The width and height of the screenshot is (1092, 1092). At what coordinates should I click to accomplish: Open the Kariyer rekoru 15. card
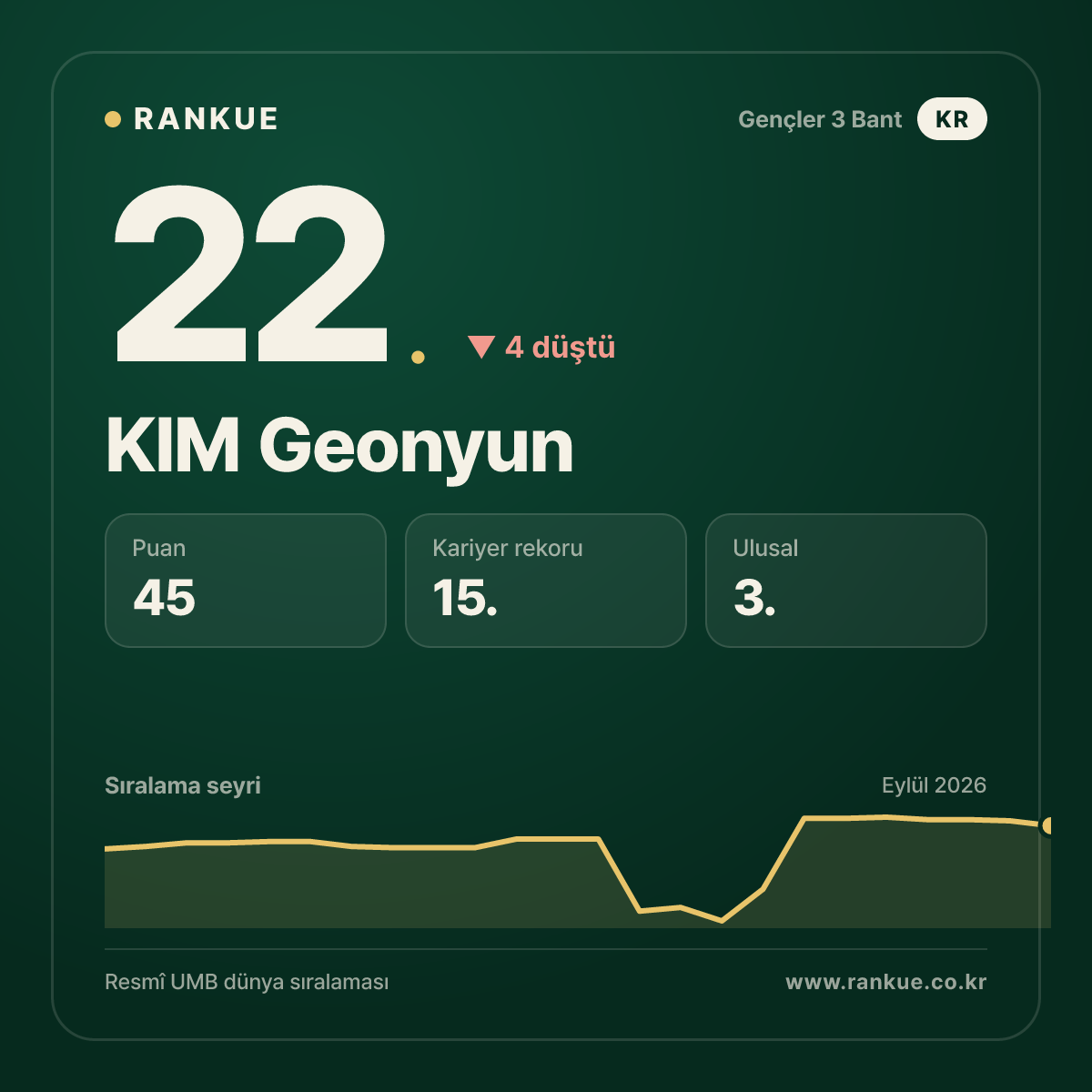pyautogui.click(x=546, y=581)
